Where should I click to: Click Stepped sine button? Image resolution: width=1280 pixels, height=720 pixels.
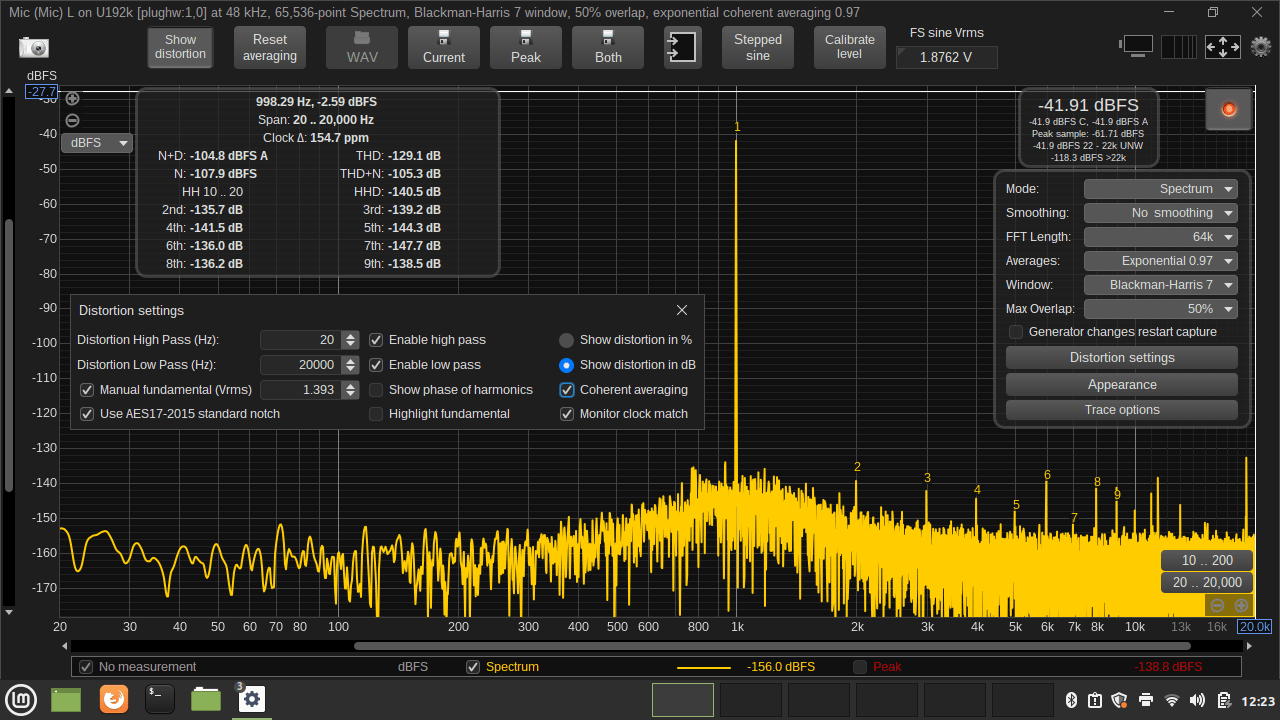758,47
